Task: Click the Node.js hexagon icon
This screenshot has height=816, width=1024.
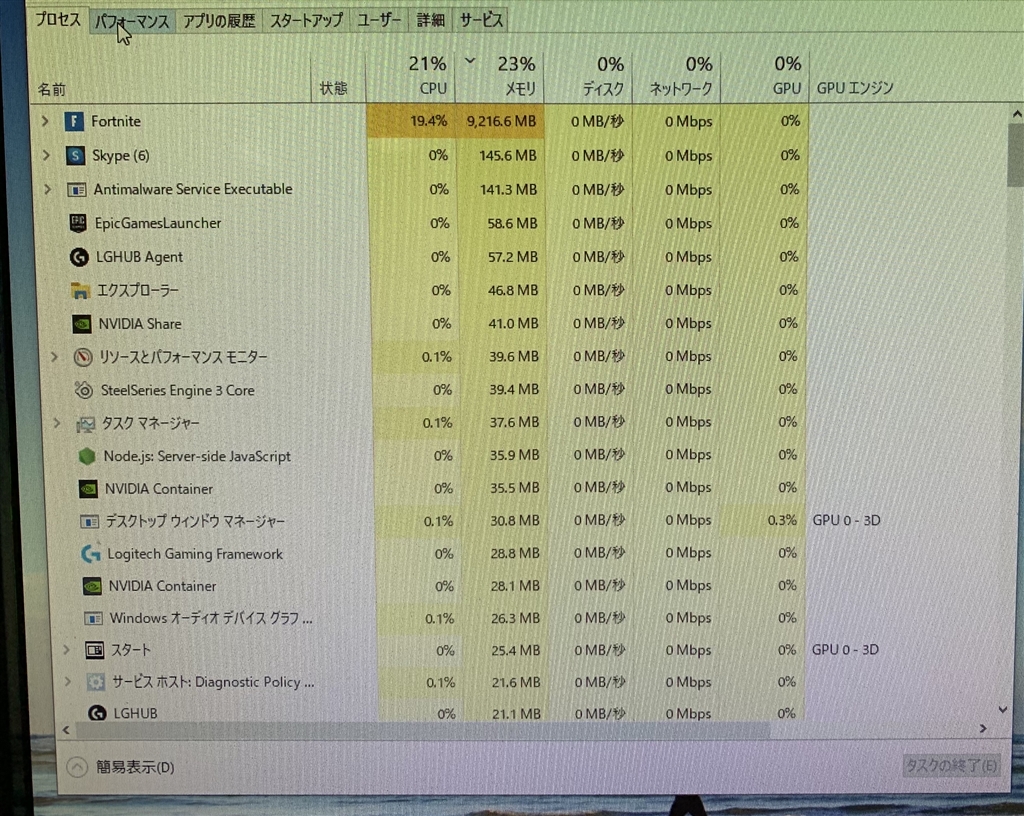Action: [87, 456]
